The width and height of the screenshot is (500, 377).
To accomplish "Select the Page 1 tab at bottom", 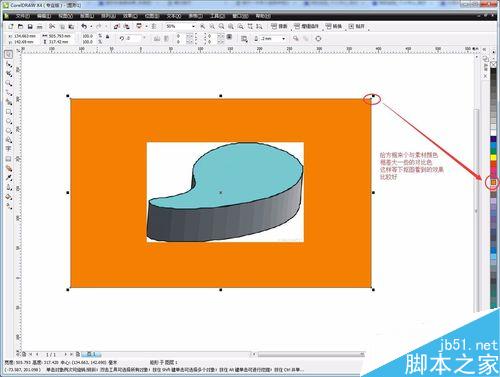I will point(91,354).
